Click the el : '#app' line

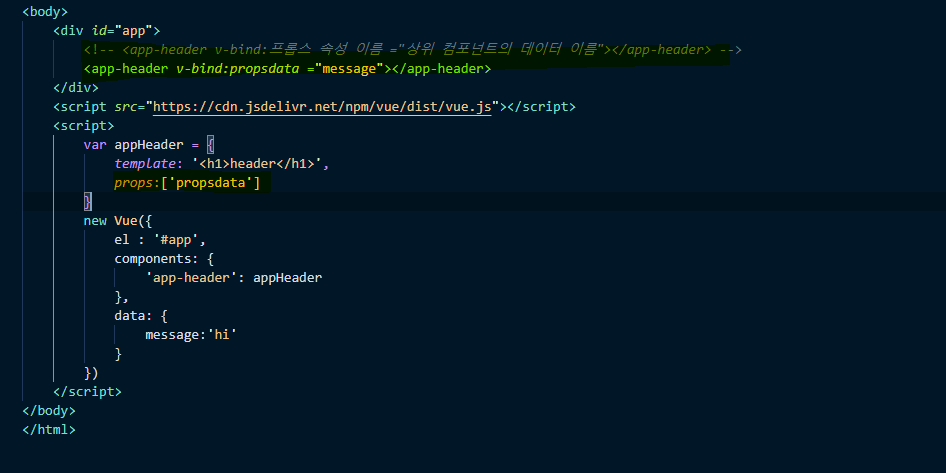[x=160, y=240]
